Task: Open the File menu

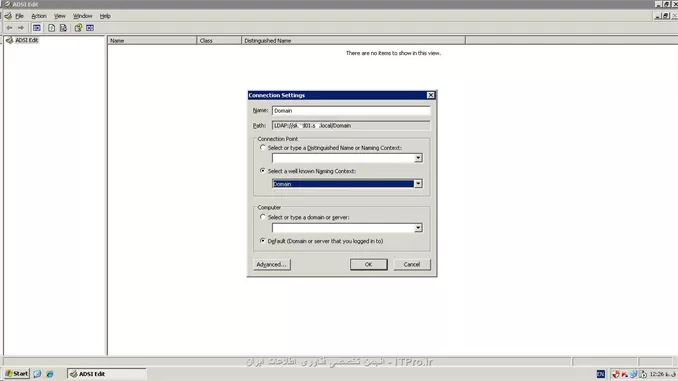Action: point(19,16)
